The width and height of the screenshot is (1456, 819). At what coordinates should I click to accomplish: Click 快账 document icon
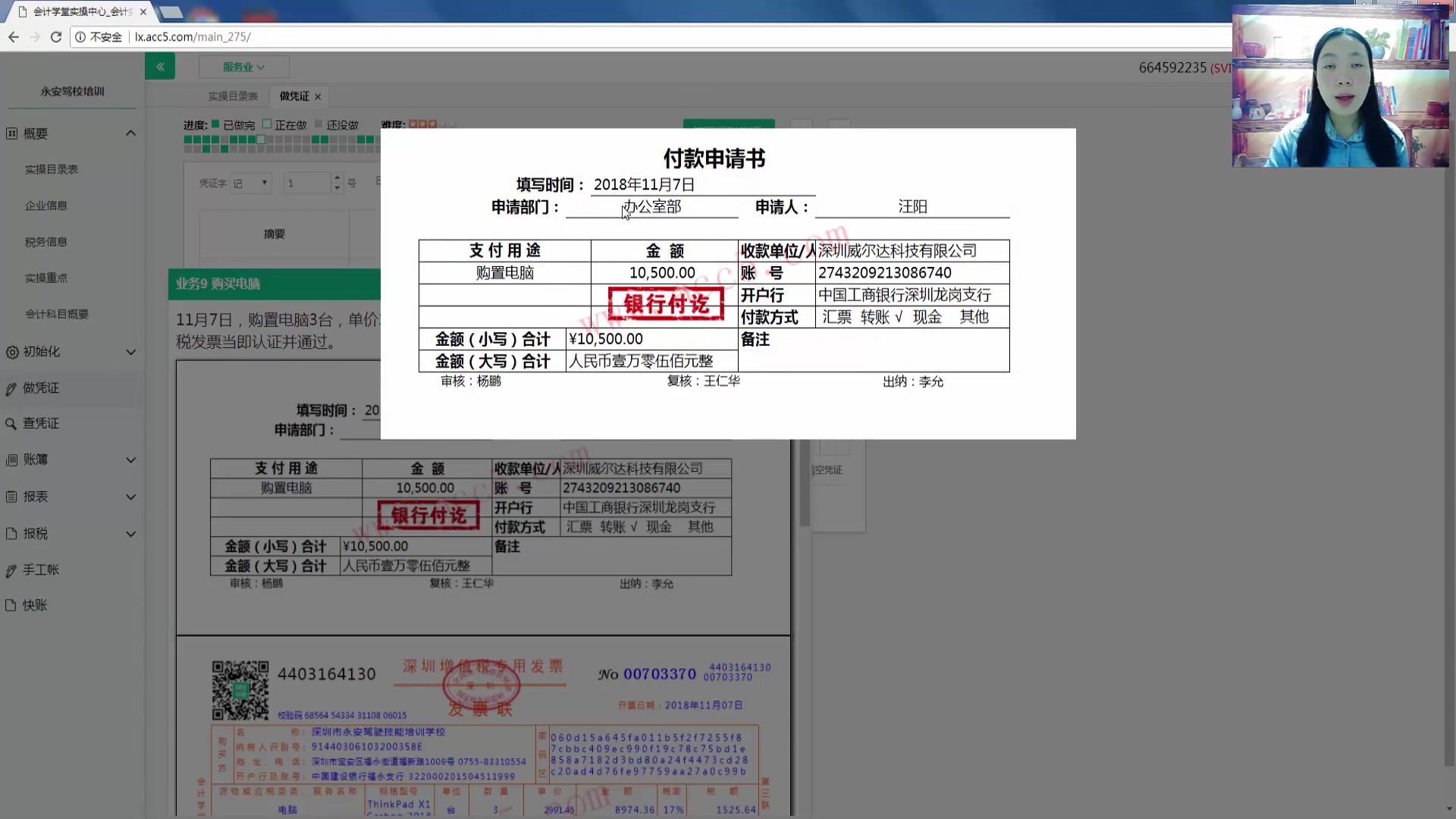(11, 605)
